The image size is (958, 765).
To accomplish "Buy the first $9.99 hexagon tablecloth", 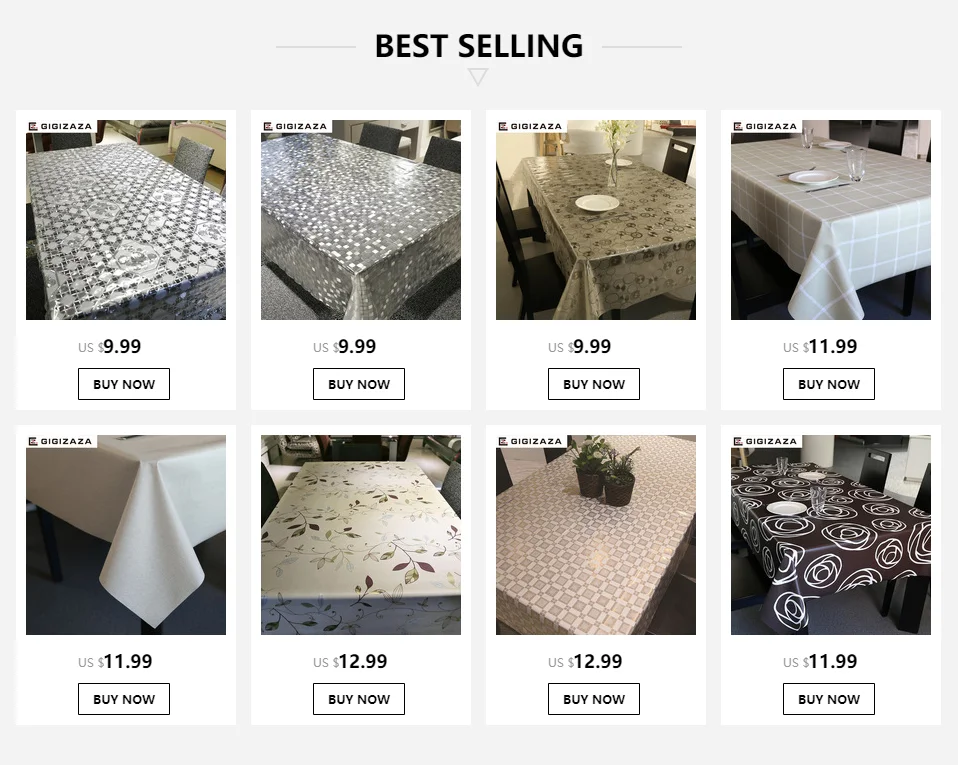I will click(124, 384).
